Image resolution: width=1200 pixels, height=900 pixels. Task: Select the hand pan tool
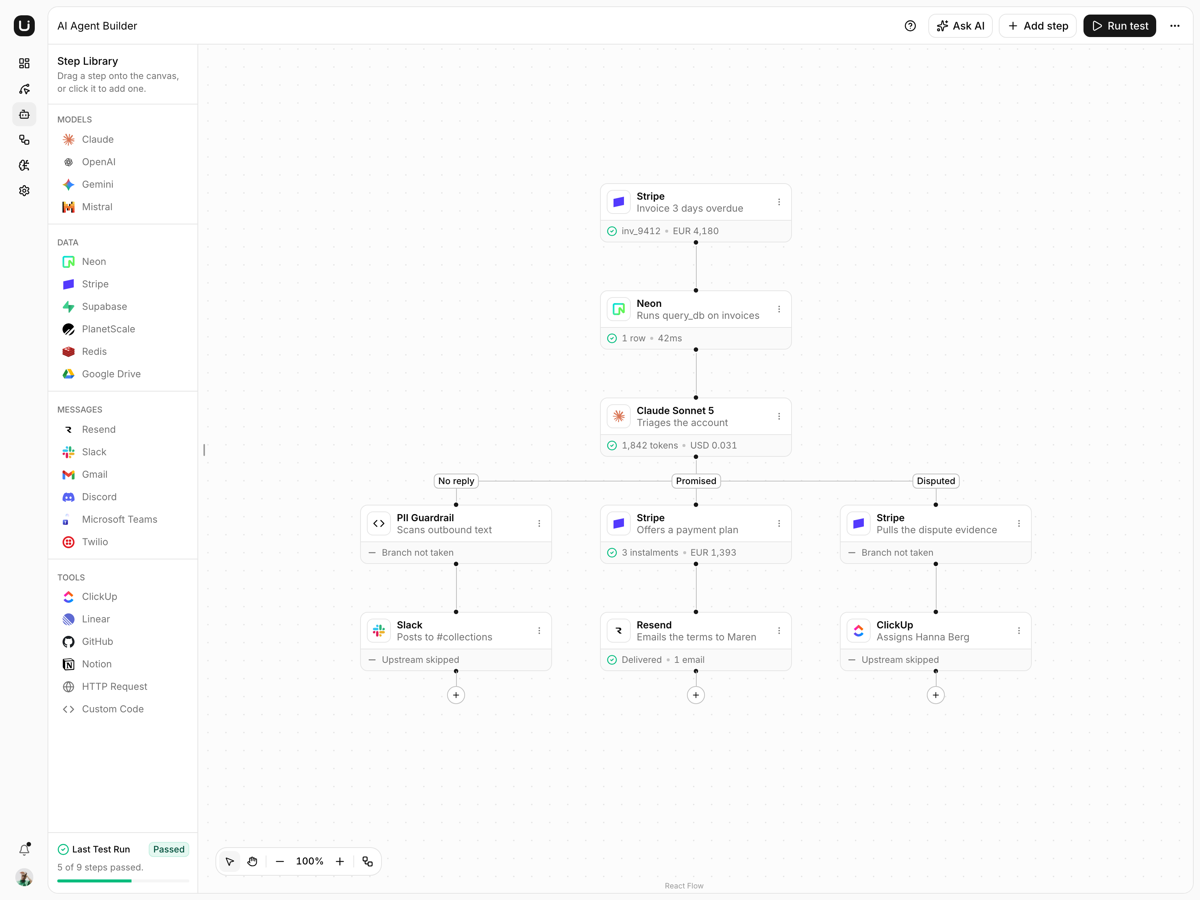(x=253, y=862)
